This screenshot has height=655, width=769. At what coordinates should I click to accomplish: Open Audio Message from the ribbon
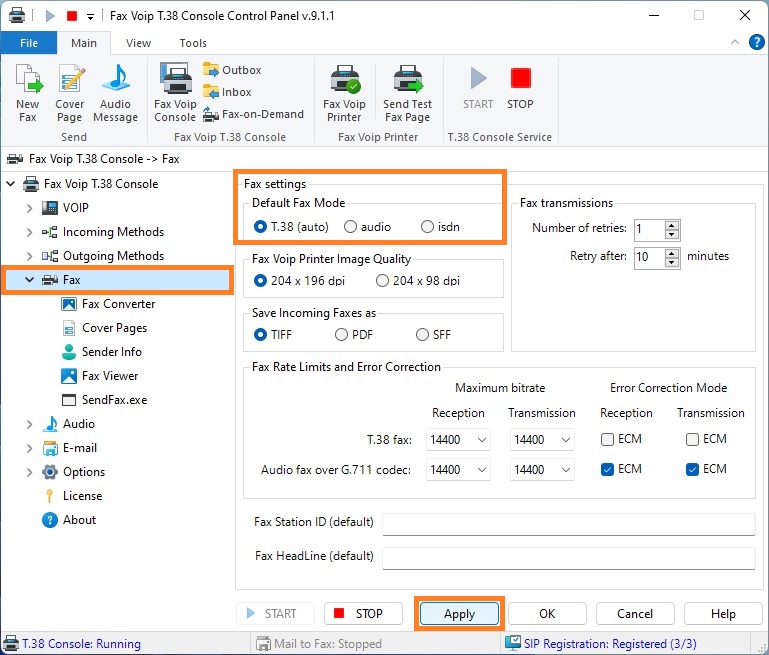(116, 93)
